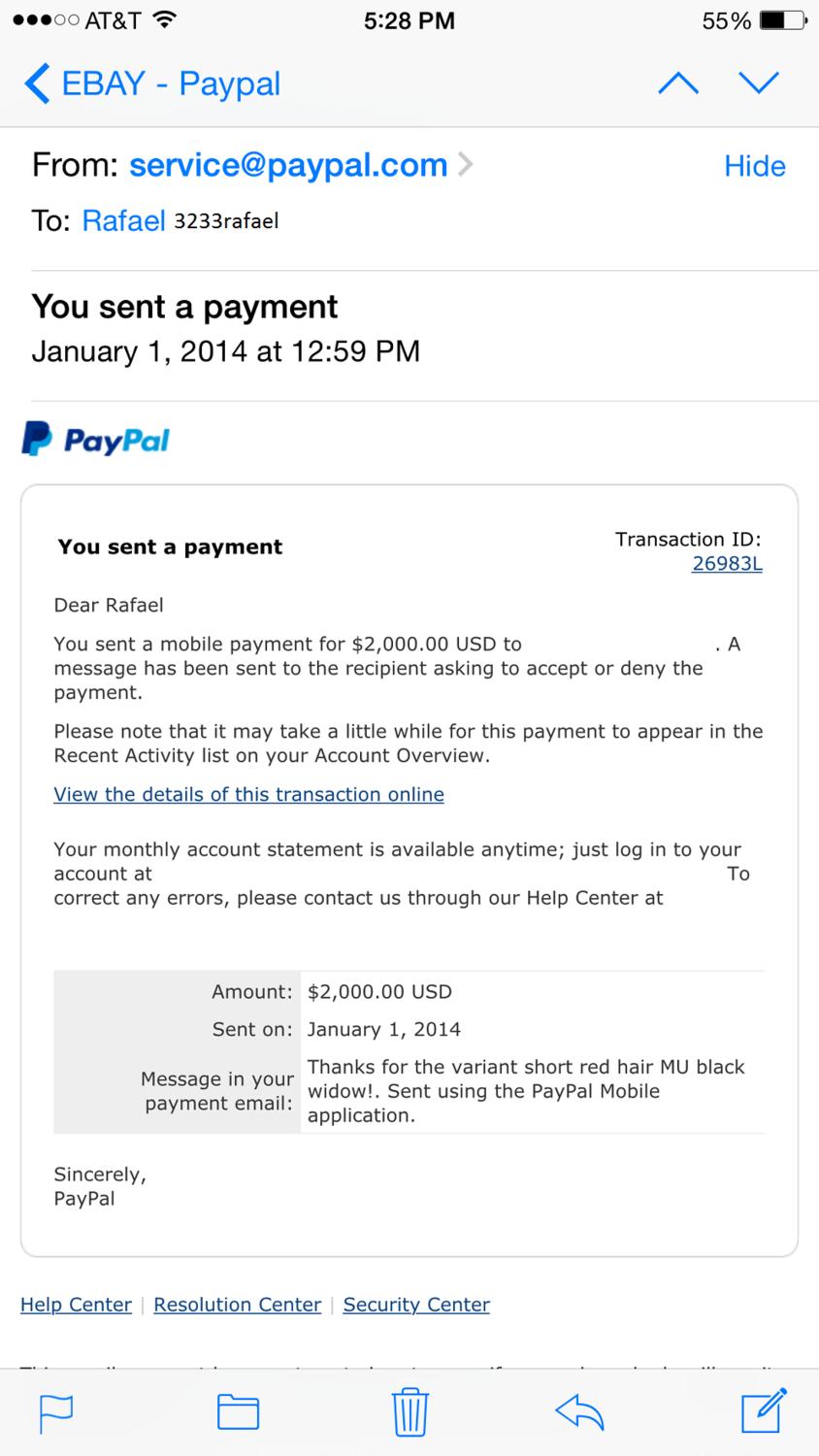Open the Security Center link

416,1305
